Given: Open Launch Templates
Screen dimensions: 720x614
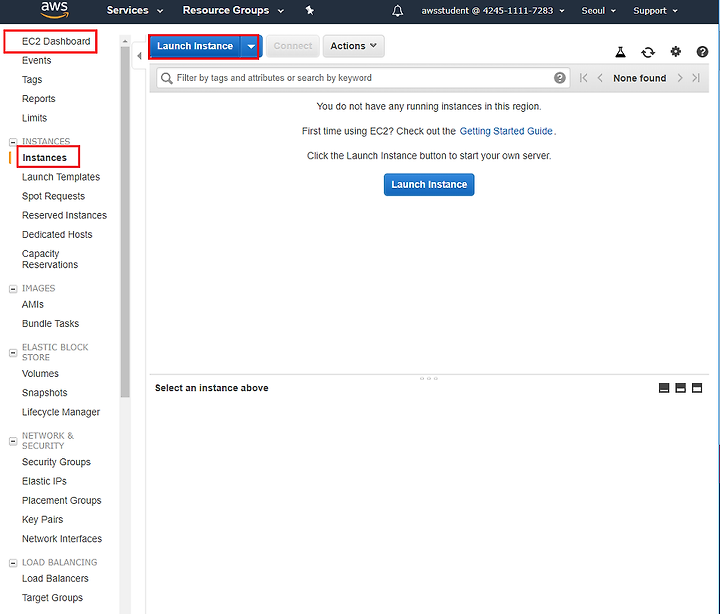Looking at the screenshot, I should [61, 177].
